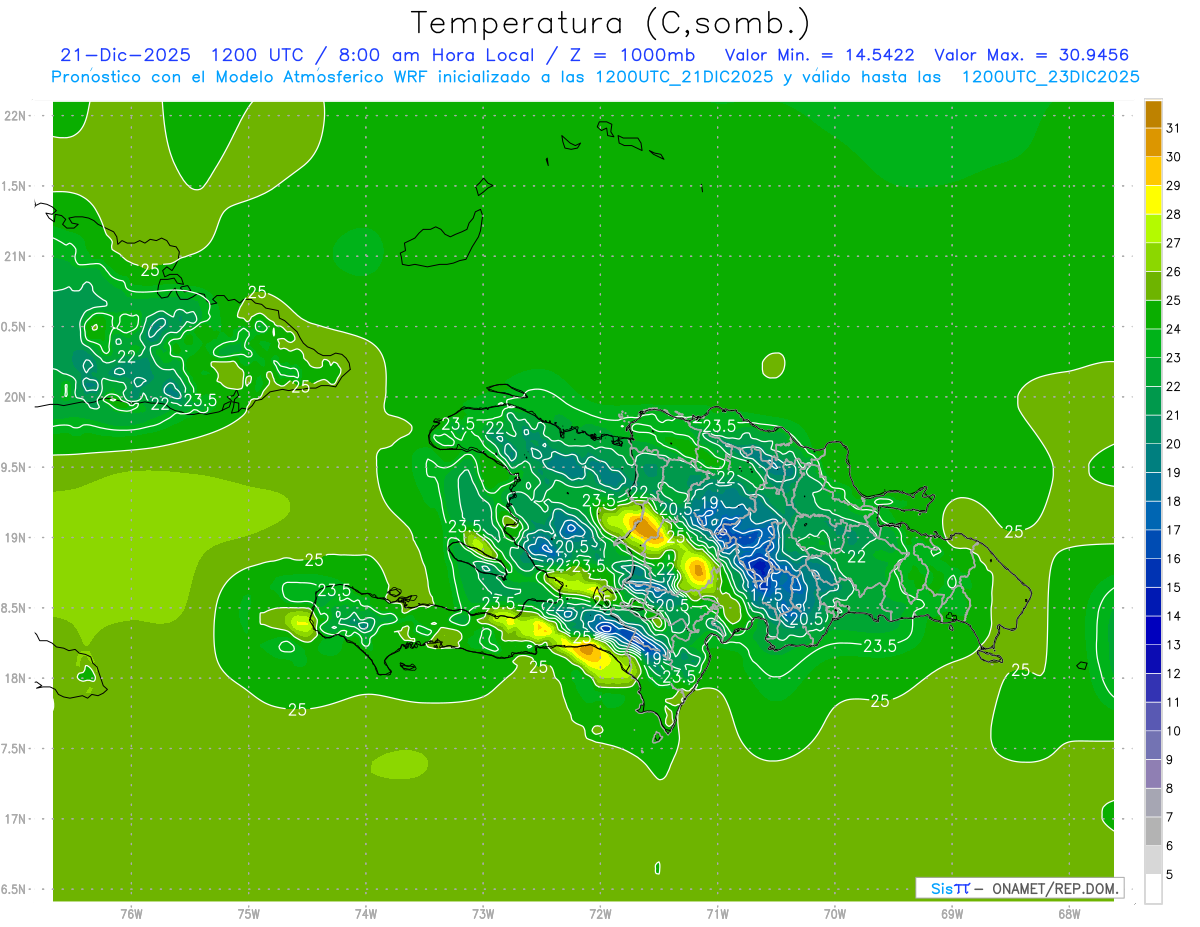The image size is (1200, 927).
Task: Click the '17N' latitude axis label
Action: point(15,819)
